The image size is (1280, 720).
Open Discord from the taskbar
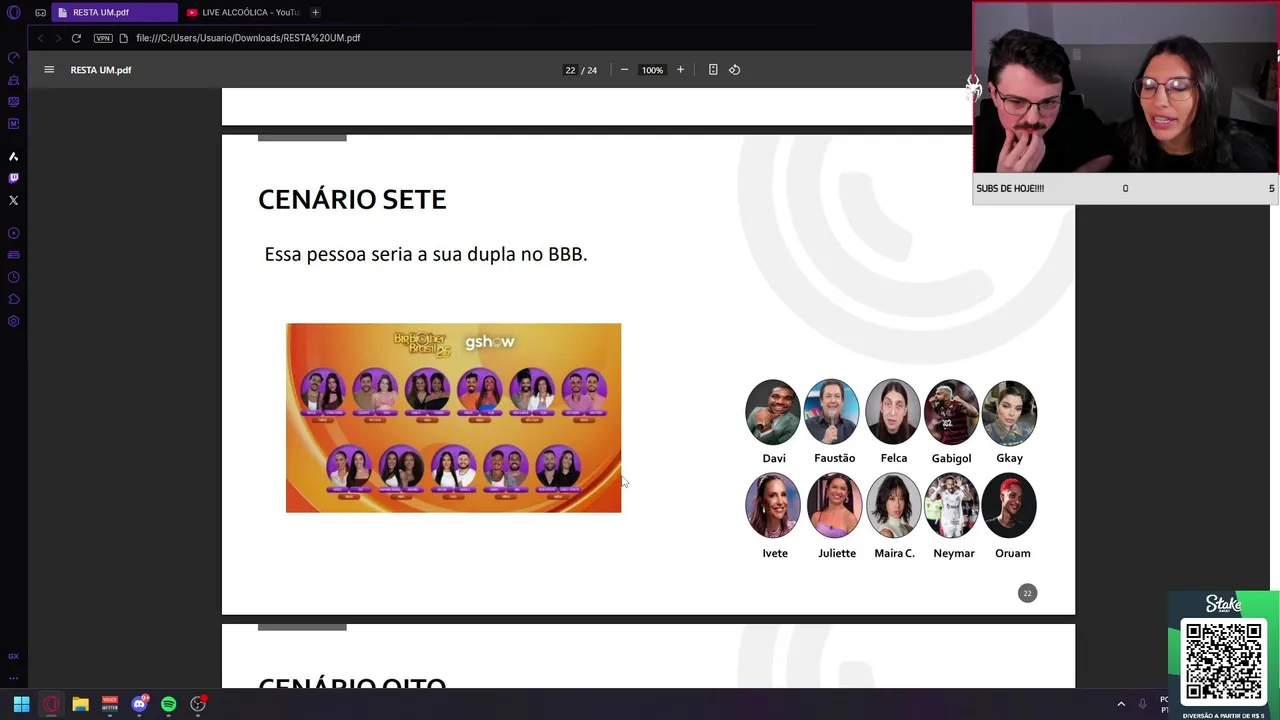point(139,704)
